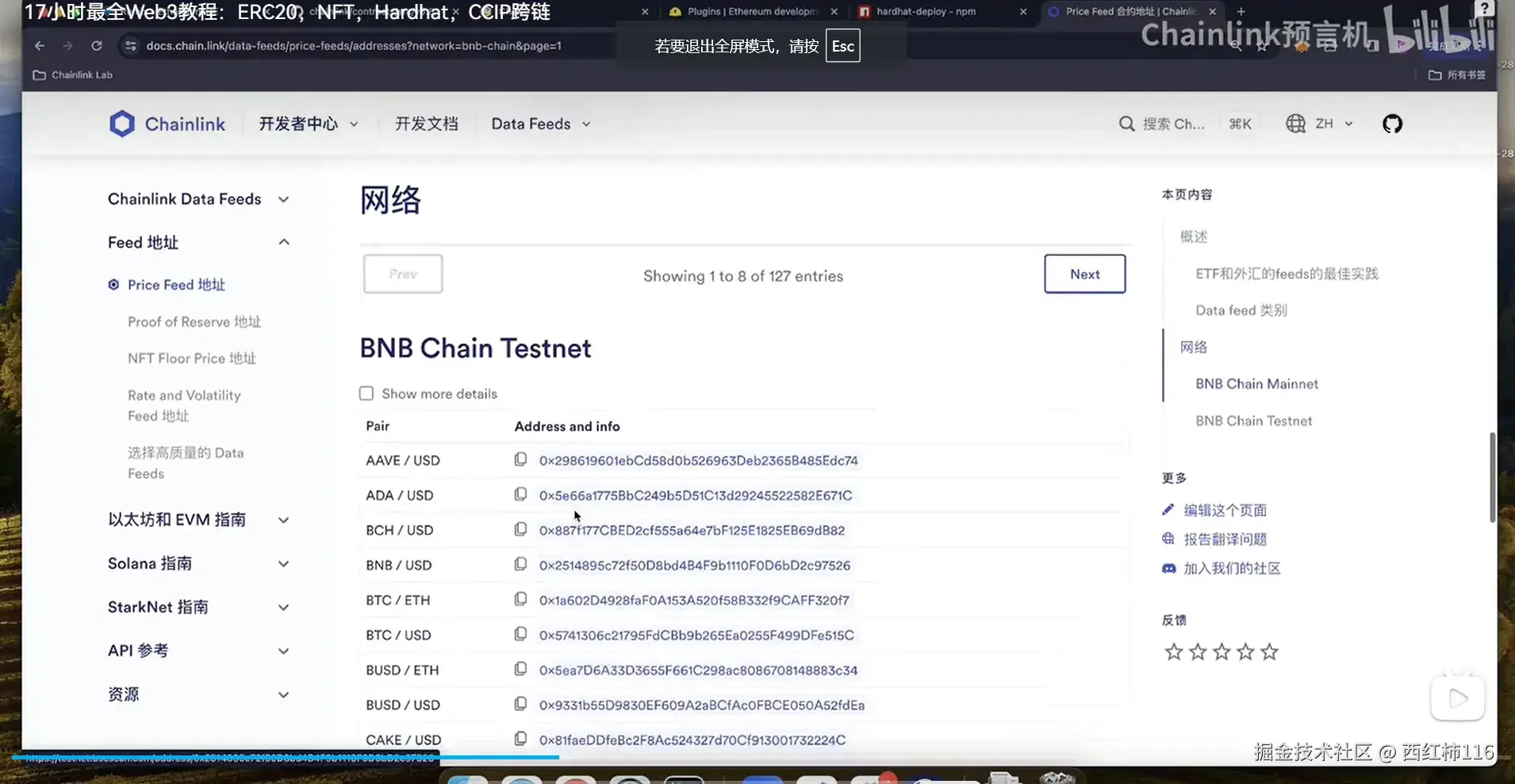The height and width of the screenshot is (784, 1515).
Task: Click the video progress bar
Action: (x=286, y=758)
